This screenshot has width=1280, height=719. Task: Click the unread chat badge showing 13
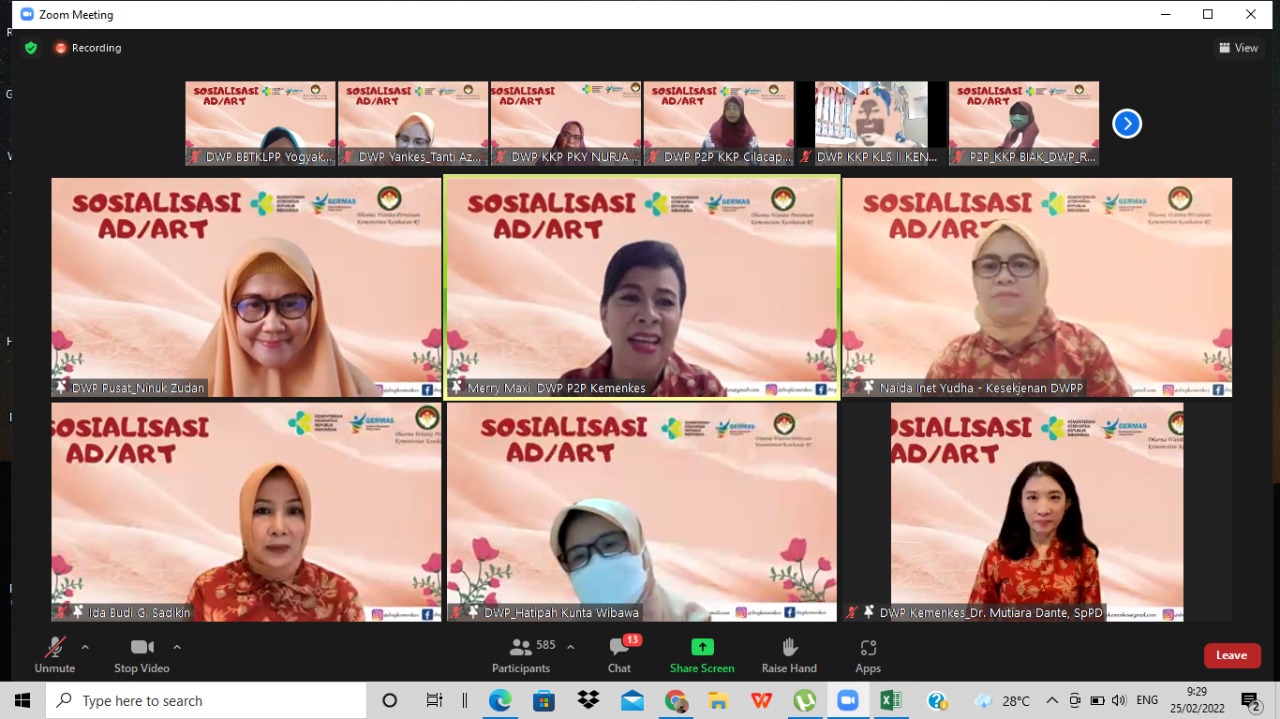[x=632, y=640]
